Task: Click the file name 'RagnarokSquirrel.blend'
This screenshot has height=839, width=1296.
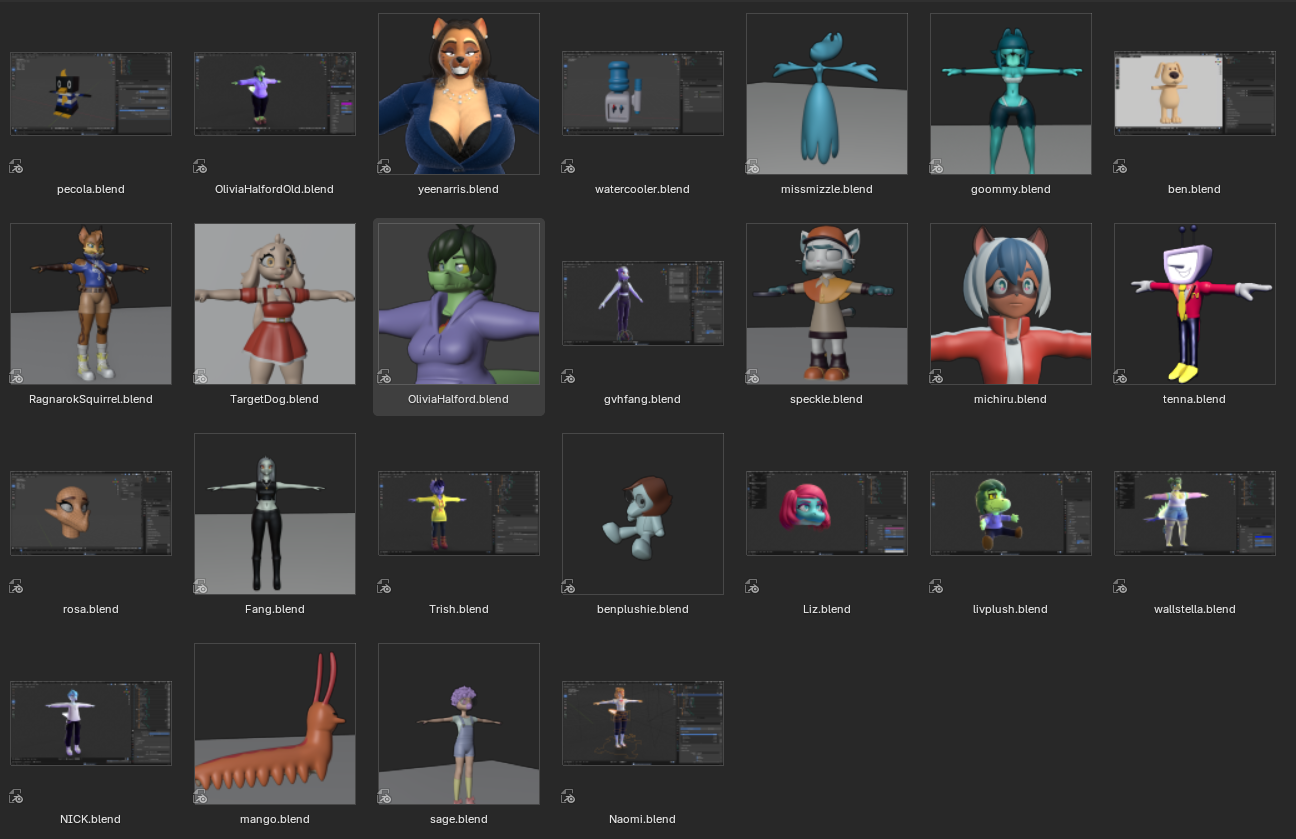Action: (91, 399)
